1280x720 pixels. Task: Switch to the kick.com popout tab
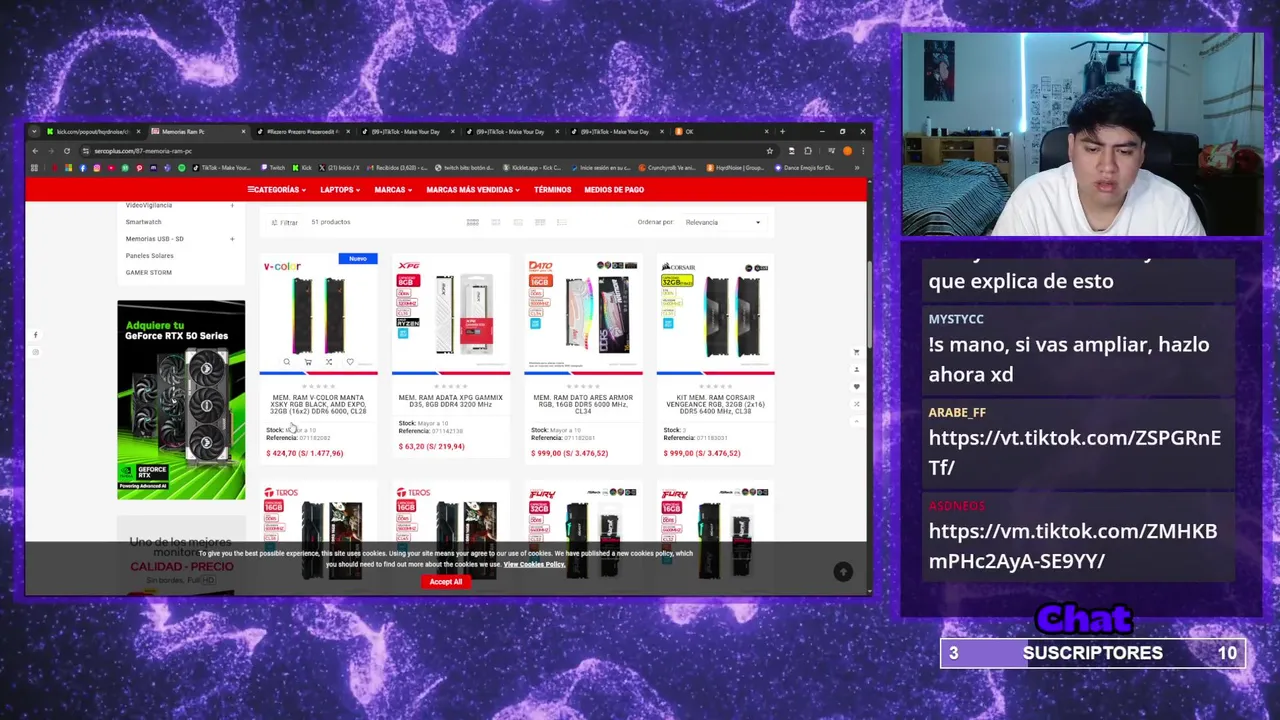click(92, 131)
